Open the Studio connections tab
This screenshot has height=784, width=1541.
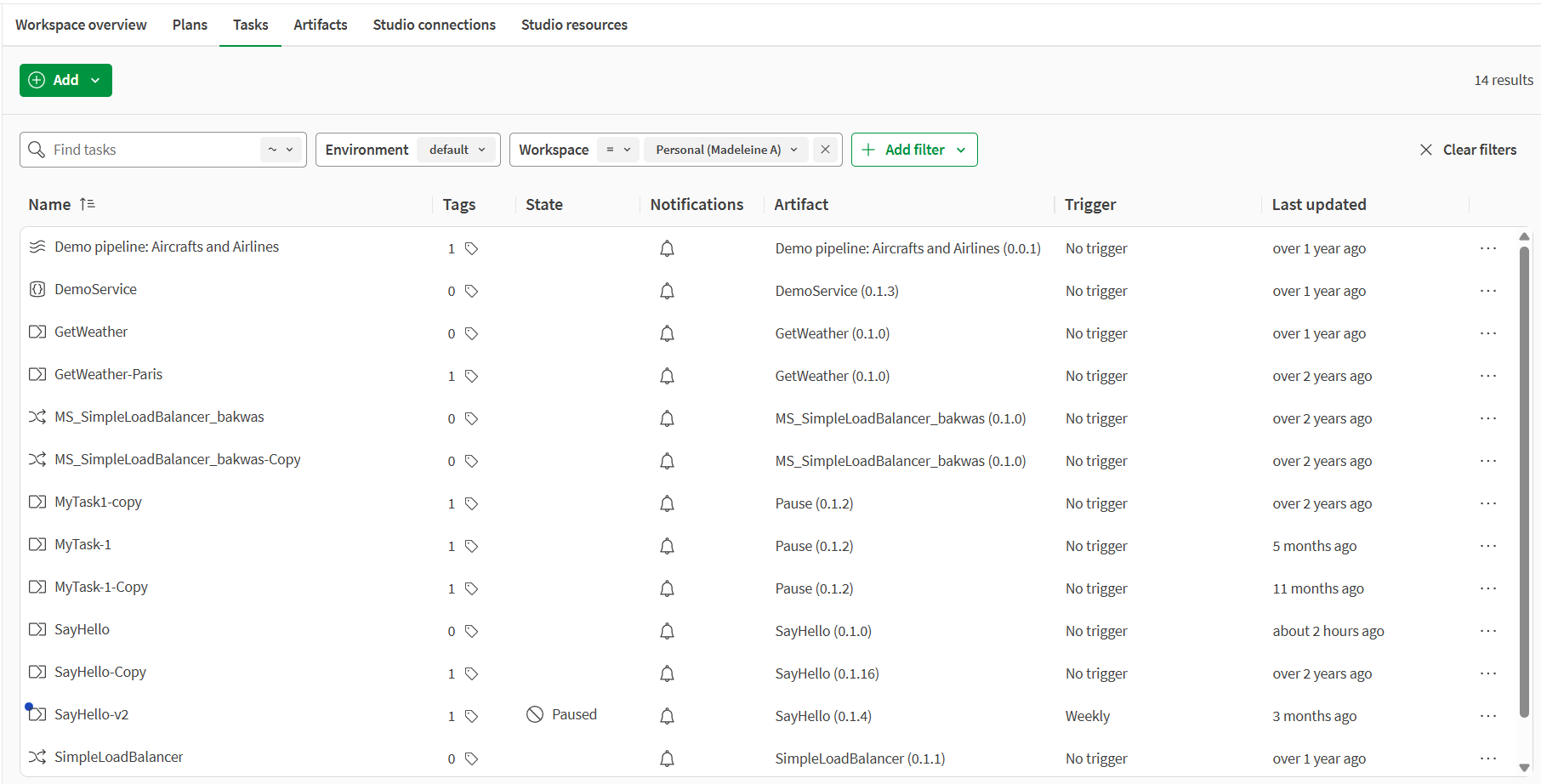click(x=434, y=24)
